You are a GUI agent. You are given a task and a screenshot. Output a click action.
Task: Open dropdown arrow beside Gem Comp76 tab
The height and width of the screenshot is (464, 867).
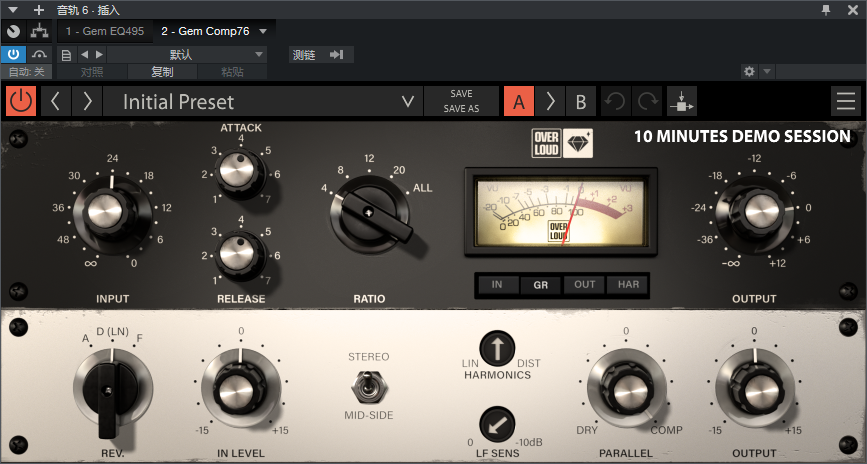tap(263, 32)
